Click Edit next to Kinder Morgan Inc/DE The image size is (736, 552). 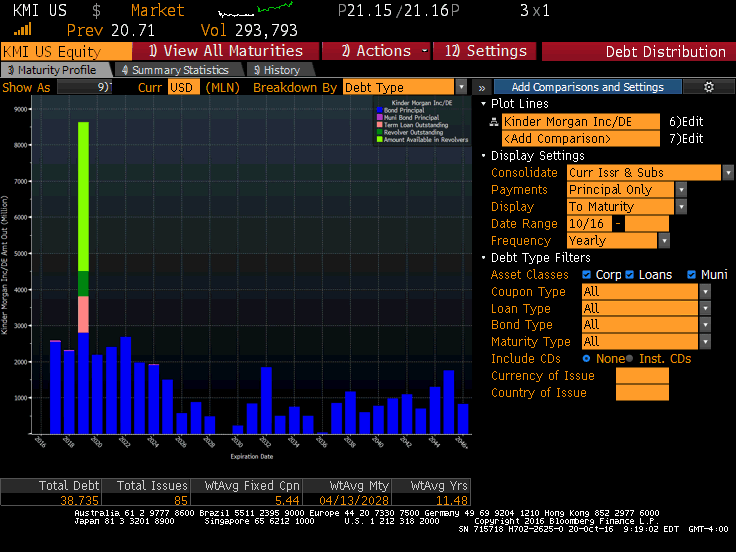pos(686,122)
